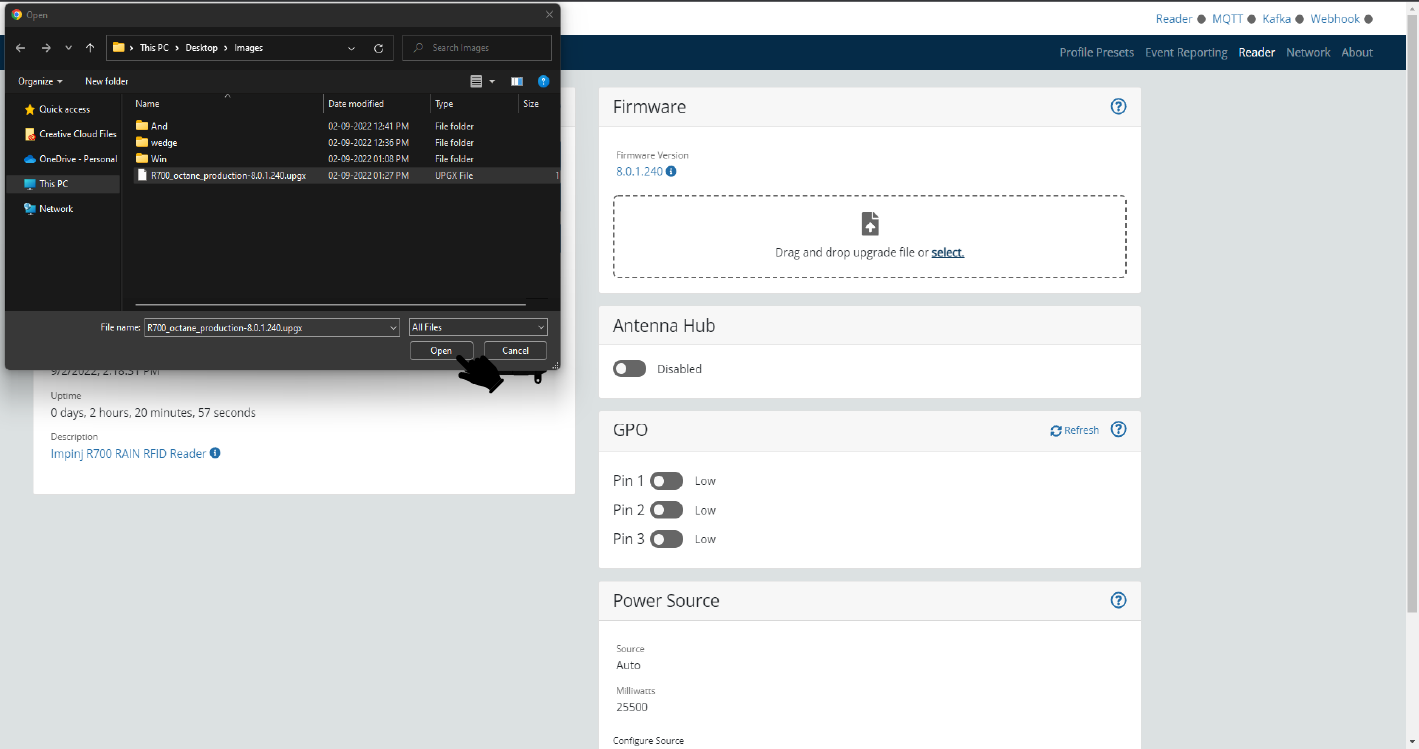The image size is (1419, 749).
Task: Click the Firmware help question icon
Action: pos(1118,107)
